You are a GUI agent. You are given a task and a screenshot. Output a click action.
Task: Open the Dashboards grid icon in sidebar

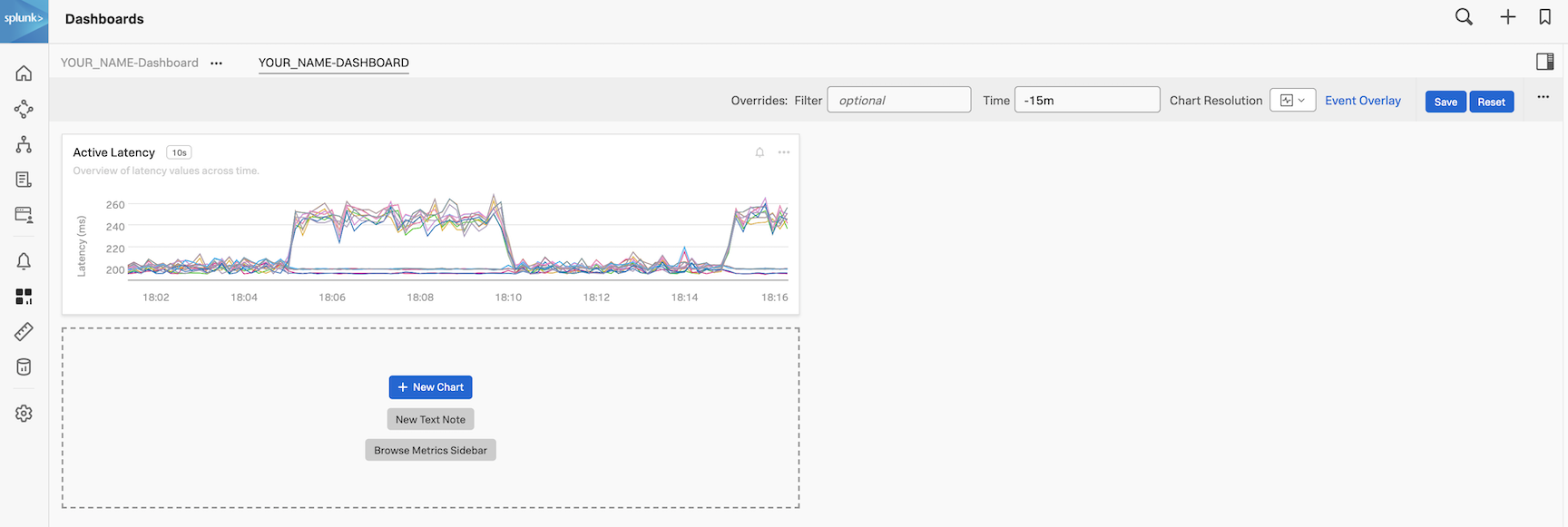[24, 297]
